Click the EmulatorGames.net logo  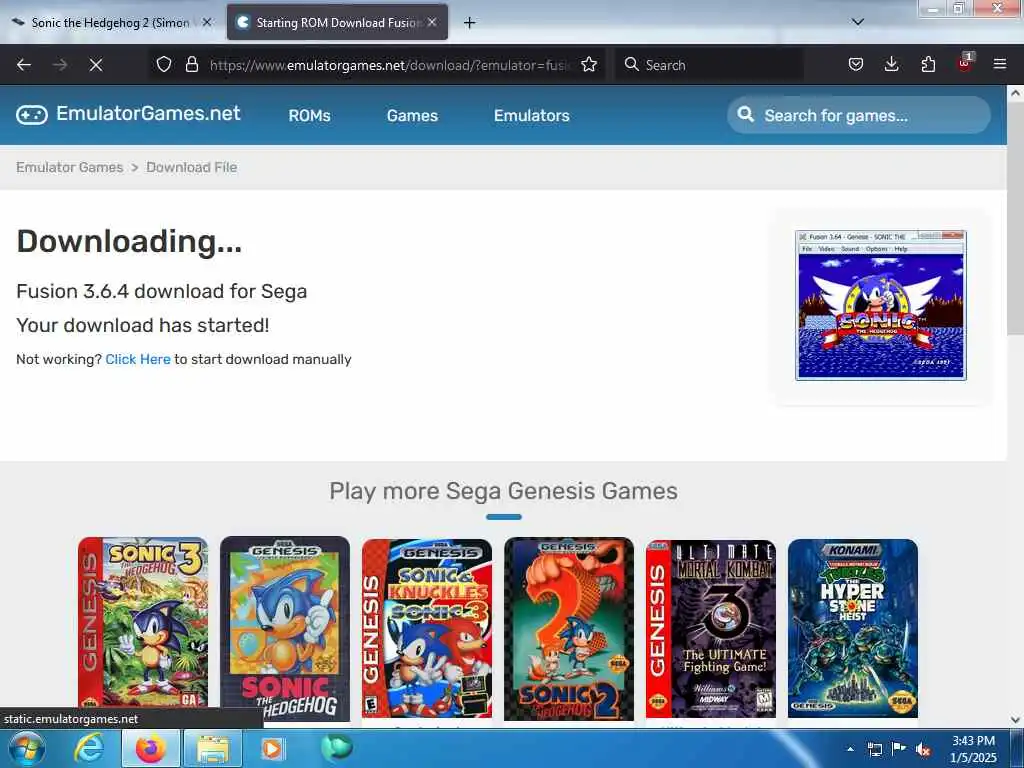129,114
